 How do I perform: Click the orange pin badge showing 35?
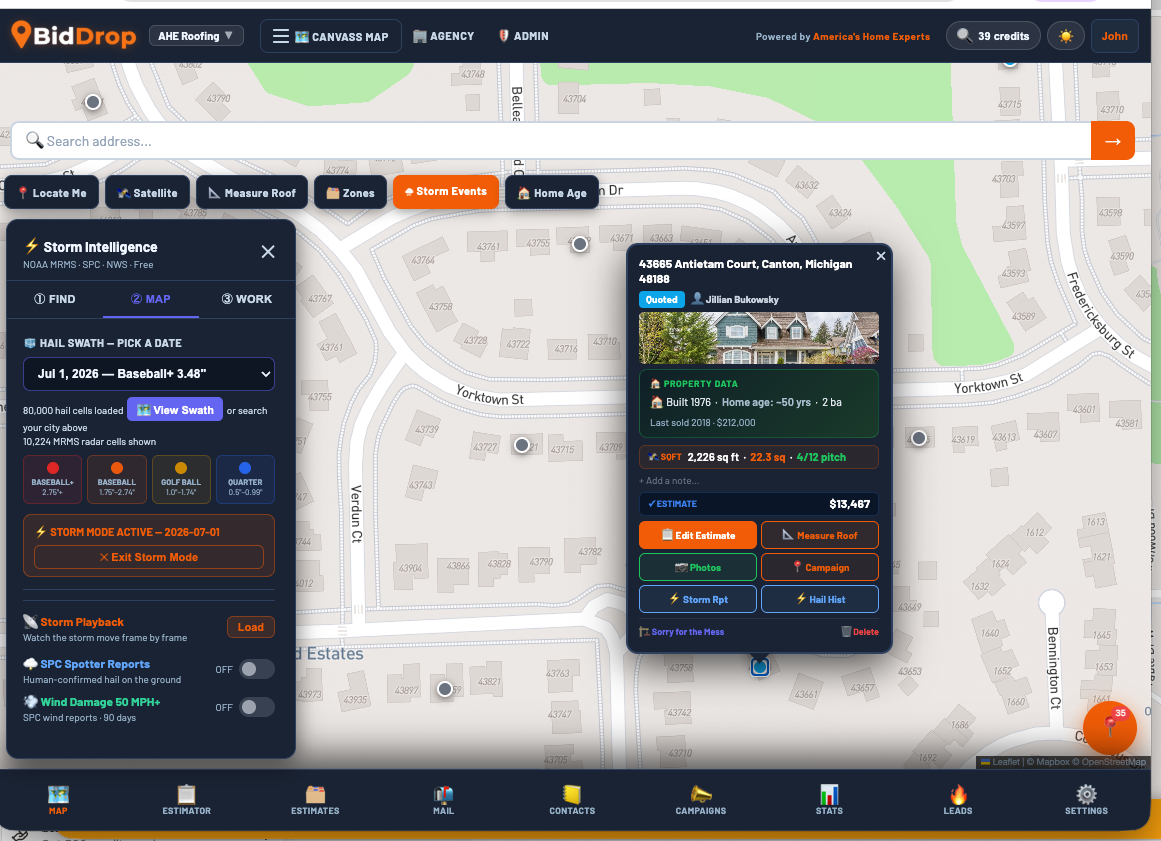point(1109,728)
